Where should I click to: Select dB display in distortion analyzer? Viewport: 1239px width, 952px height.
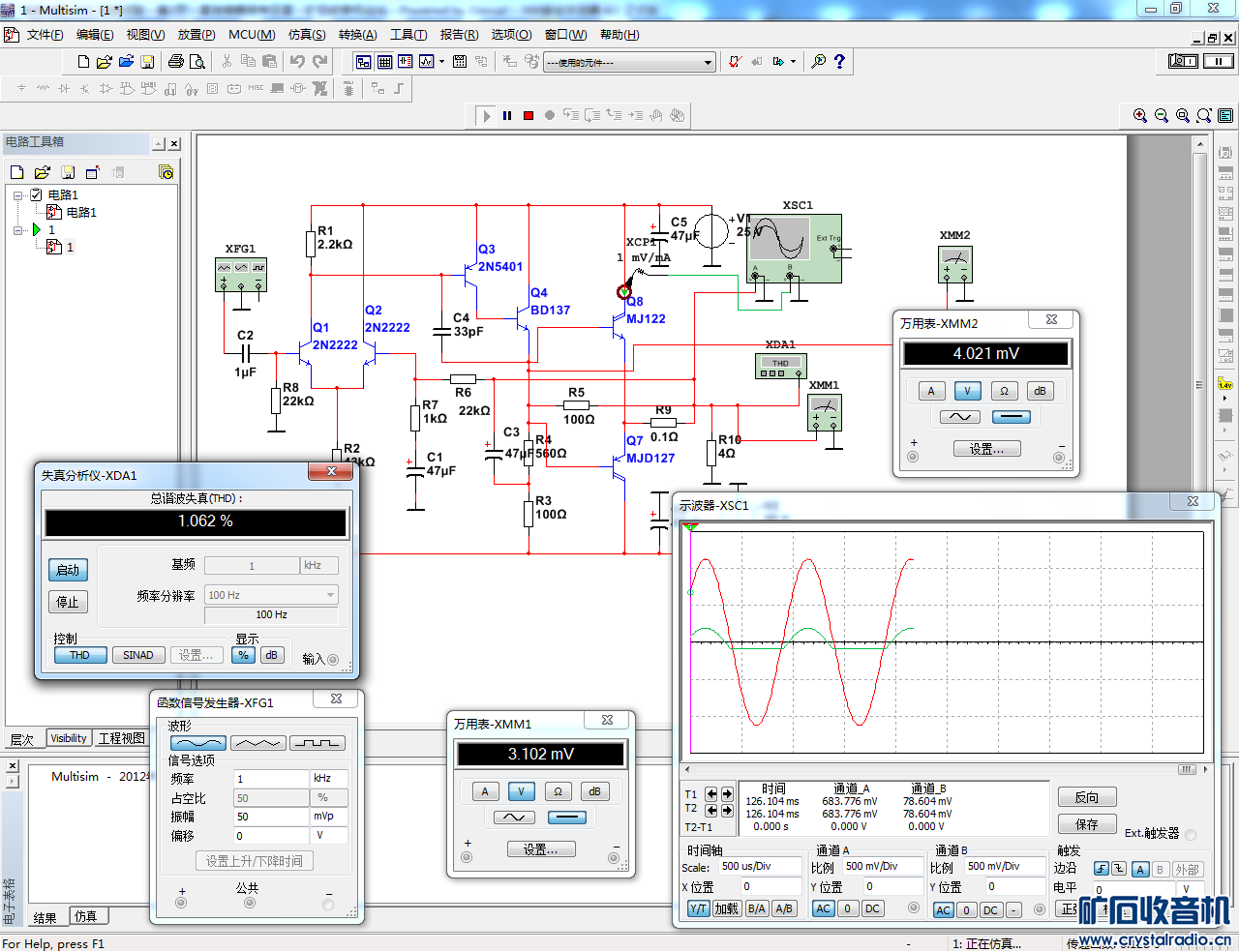coord(271,655)
